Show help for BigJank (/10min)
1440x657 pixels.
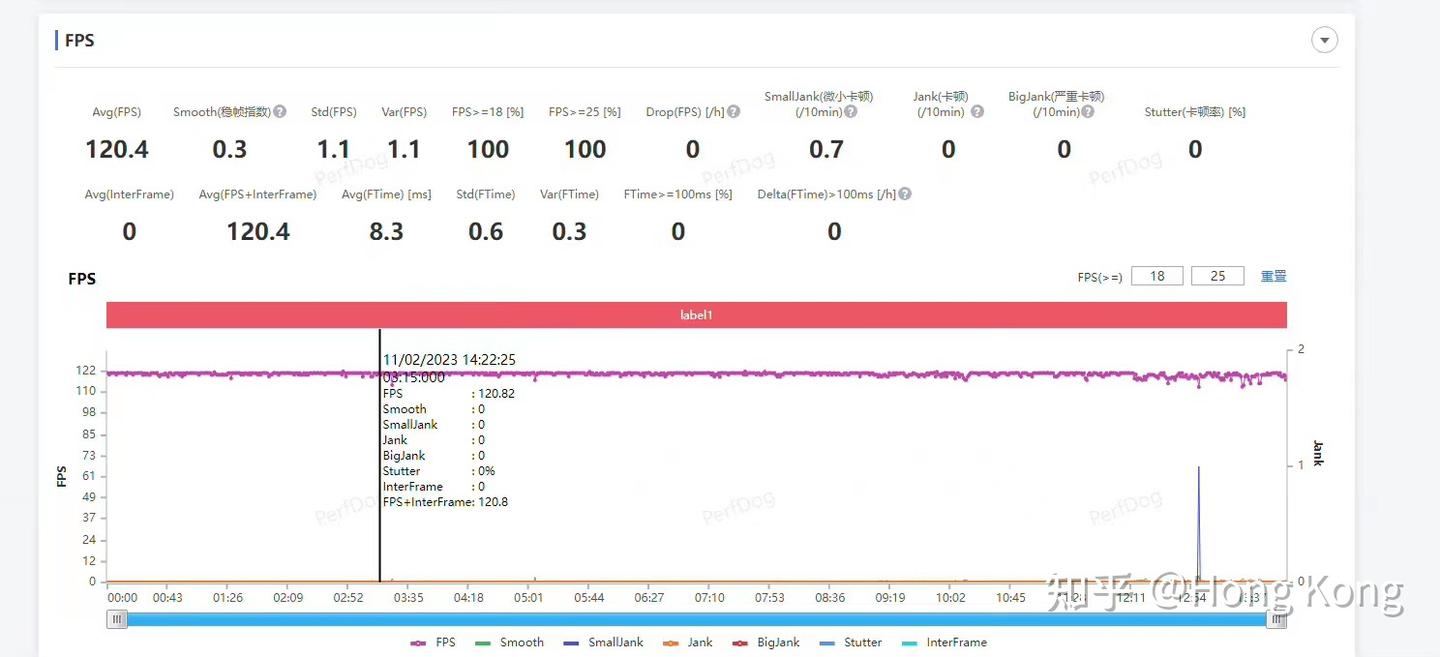pyautogui.click(x=1088, y=112)
